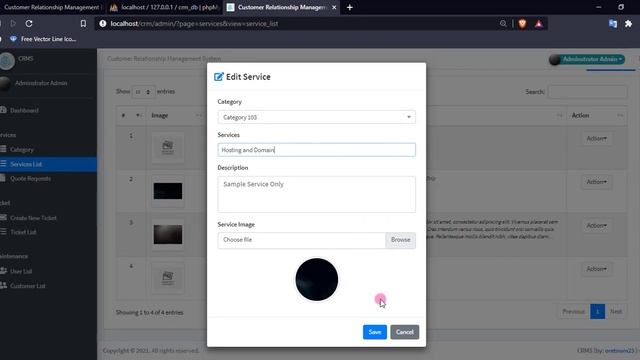Open the extensions puzzle icon
Screen dimensions: 640x360
pyautogui.click(x=629, y=24)
